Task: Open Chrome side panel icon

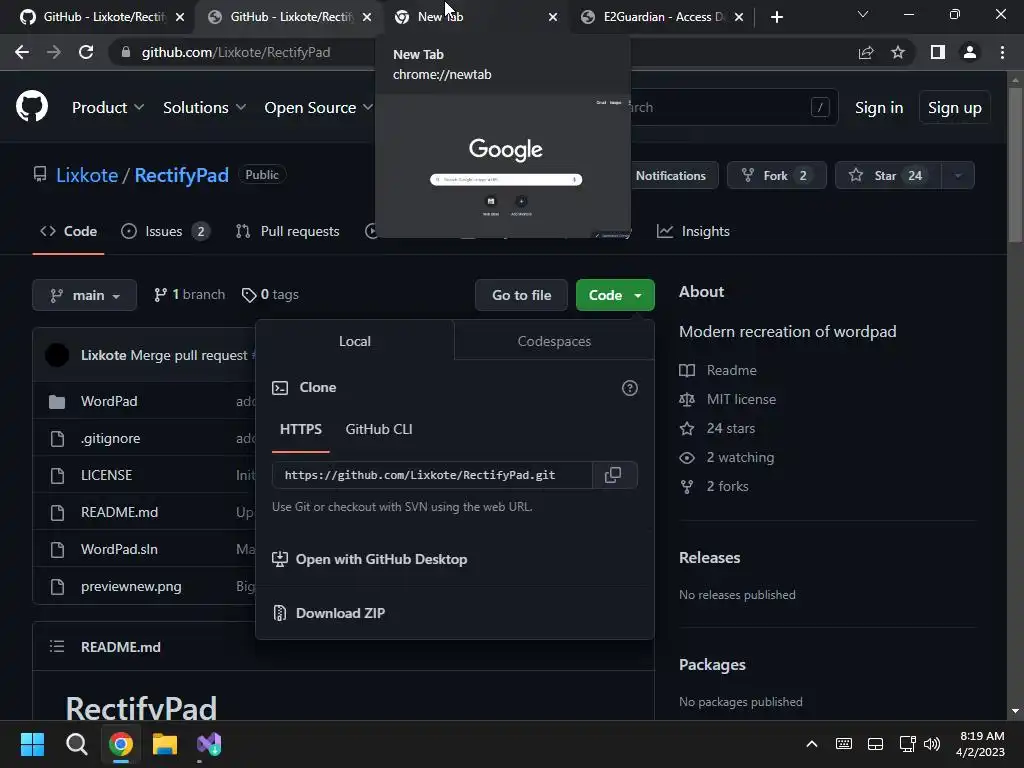Action: (x=938, y=52)
